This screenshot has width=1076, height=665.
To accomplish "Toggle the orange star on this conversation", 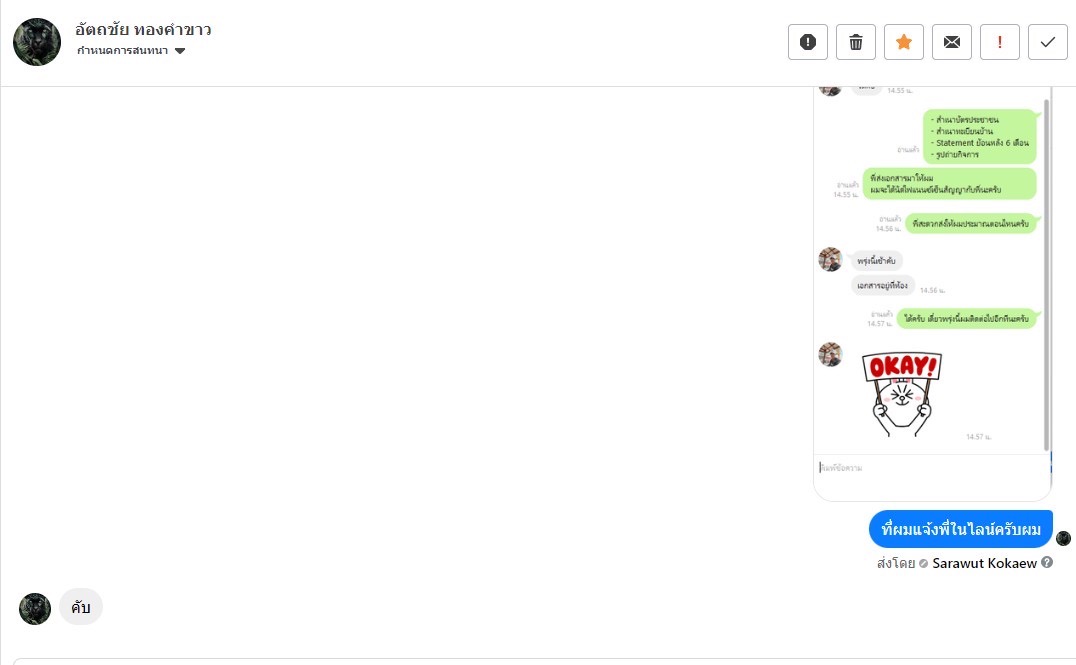I will tap(904, 42).
